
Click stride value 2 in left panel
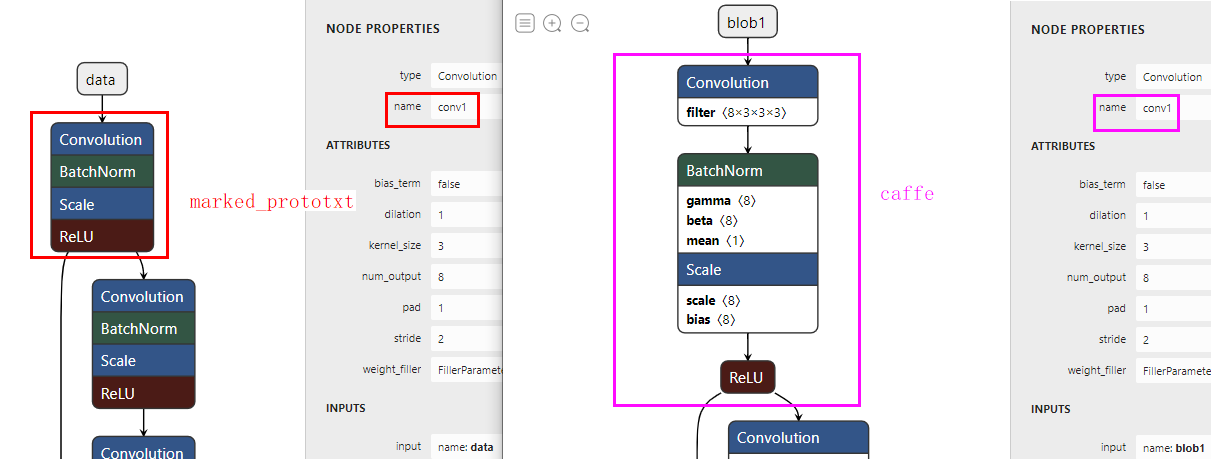(466, 339)
